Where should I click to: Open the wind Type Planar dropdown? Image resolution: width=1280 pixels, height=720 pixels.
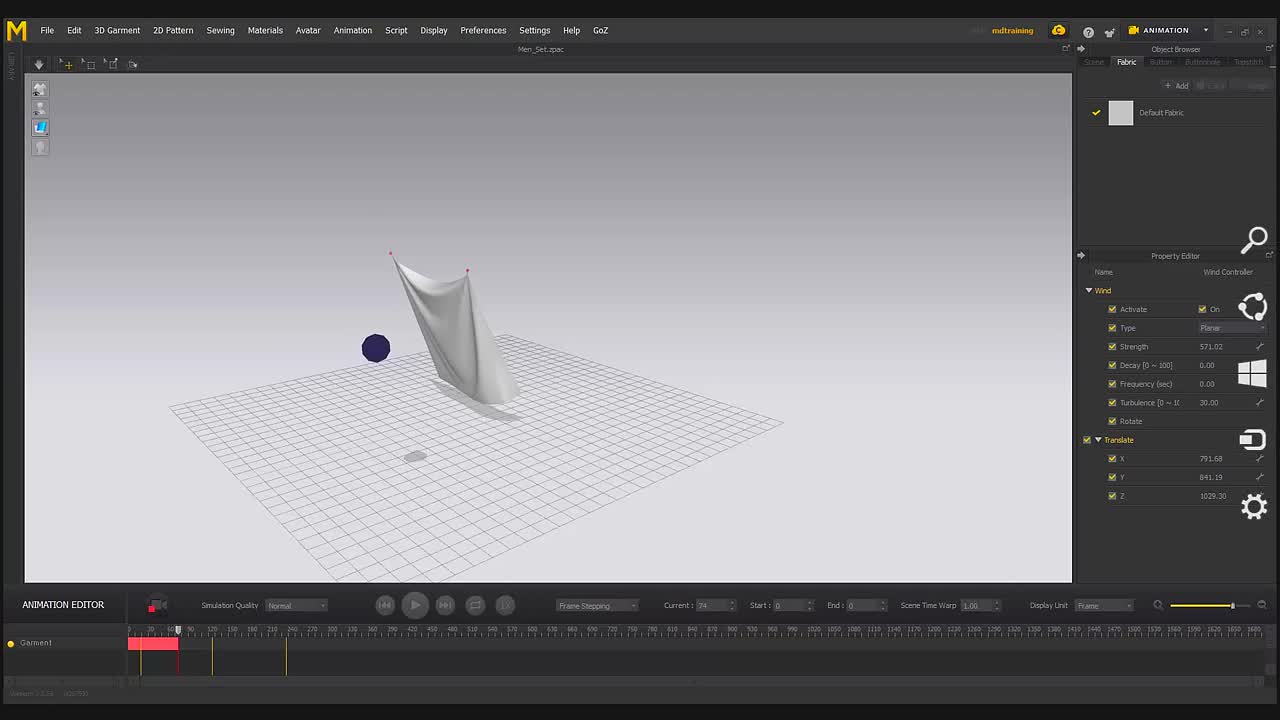(1232, 328)
